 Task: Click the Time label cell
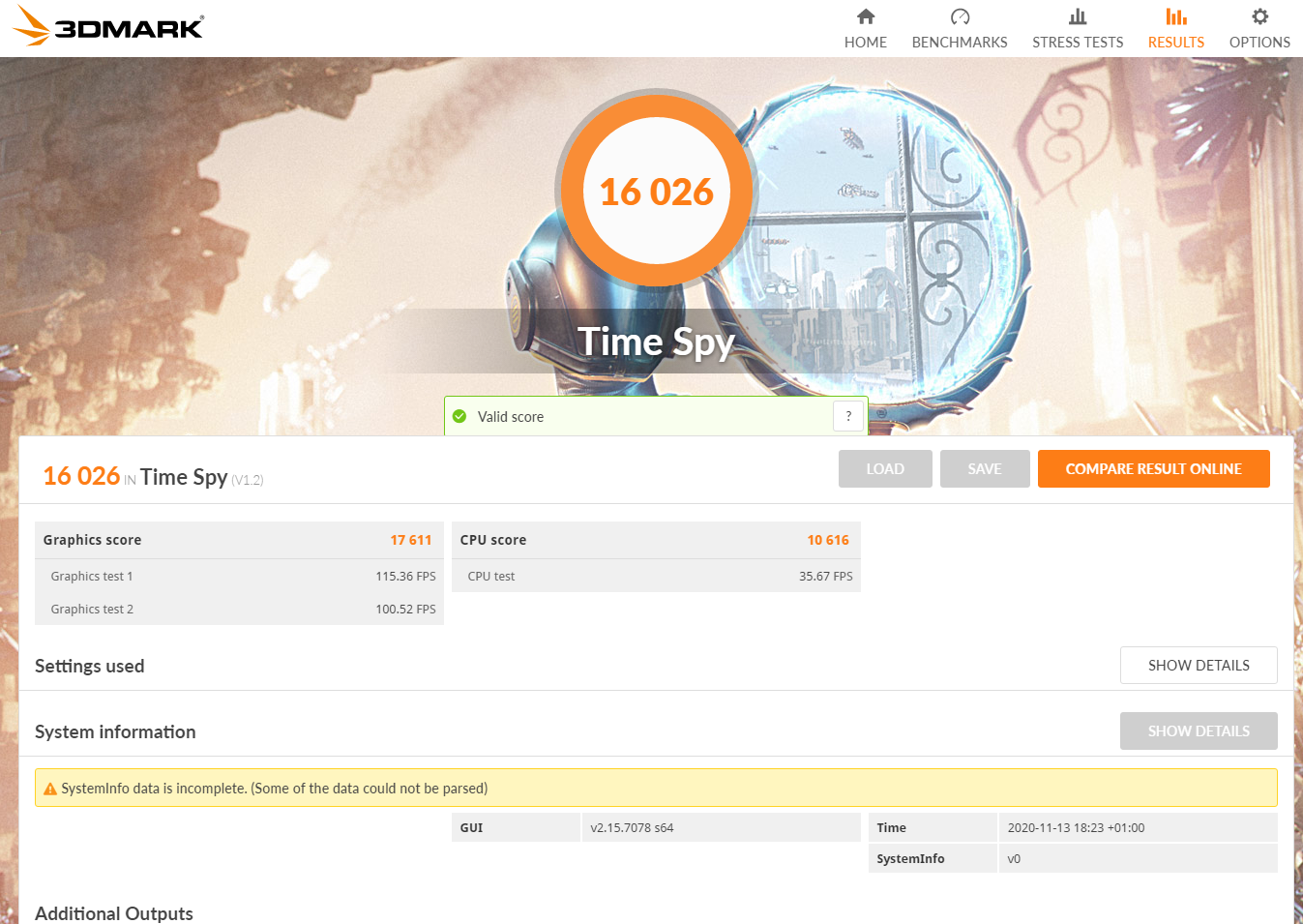point(933,827)
